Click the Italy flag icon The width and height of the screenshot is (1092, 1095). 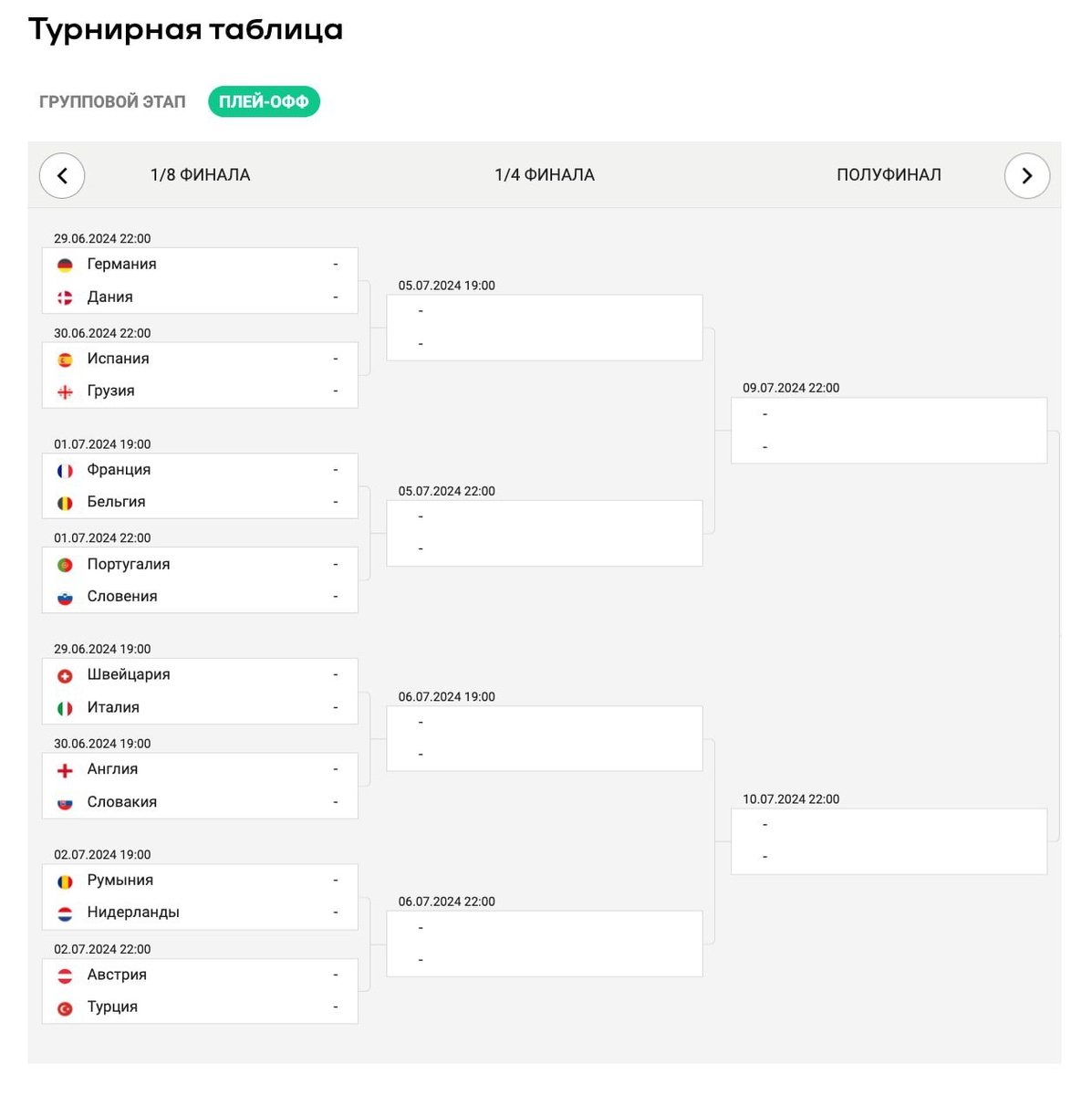tap(65, 707)
